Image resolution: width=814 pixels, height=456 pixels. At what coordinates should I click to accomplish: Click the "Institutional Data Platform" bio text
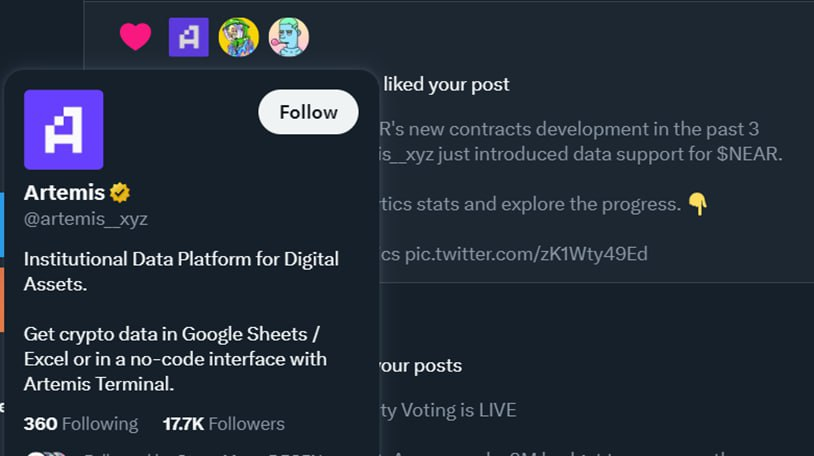[x=181, y=259]
